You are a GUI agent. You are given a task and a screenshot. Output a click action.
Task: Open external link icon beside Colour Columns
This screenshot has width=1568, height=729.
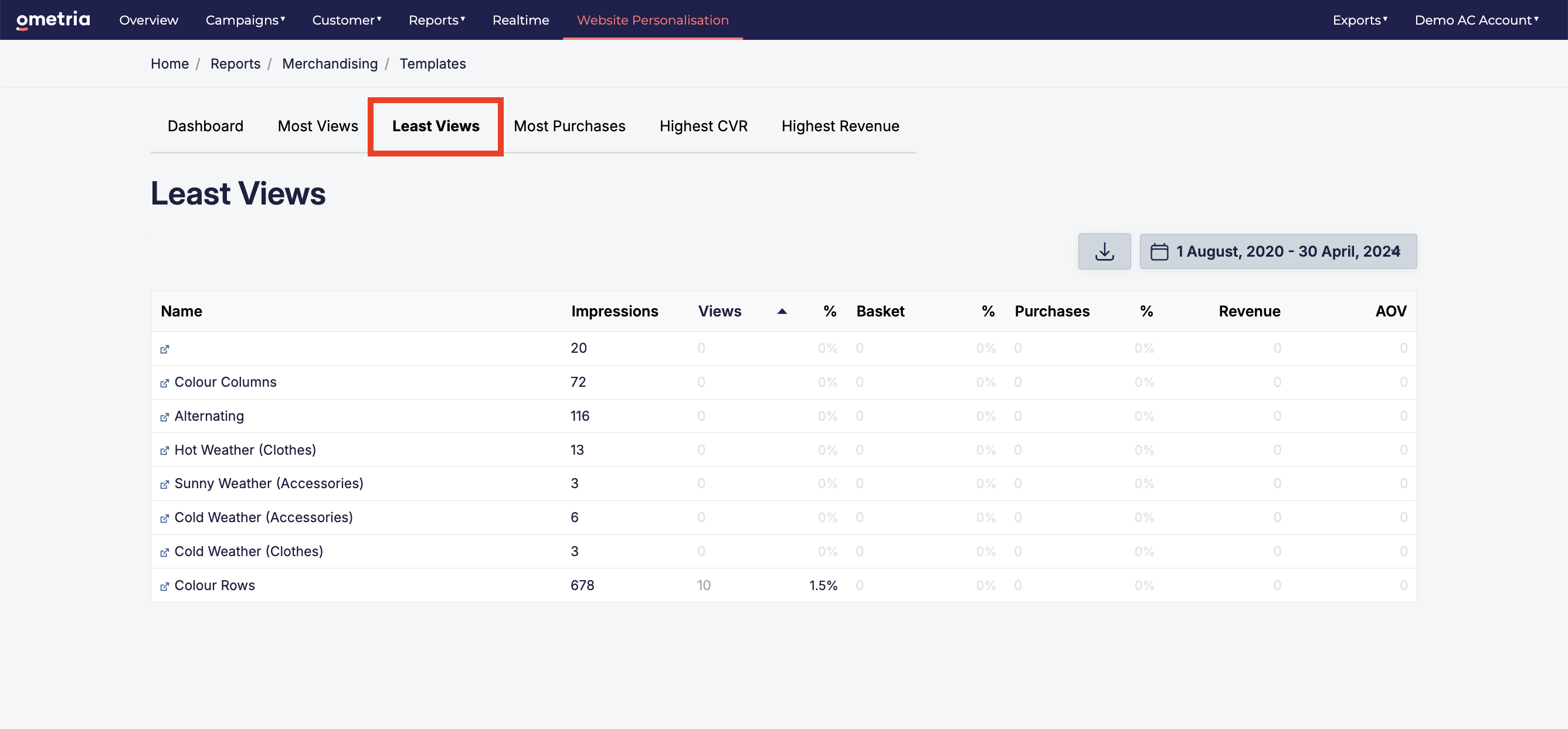pos(164,383)
